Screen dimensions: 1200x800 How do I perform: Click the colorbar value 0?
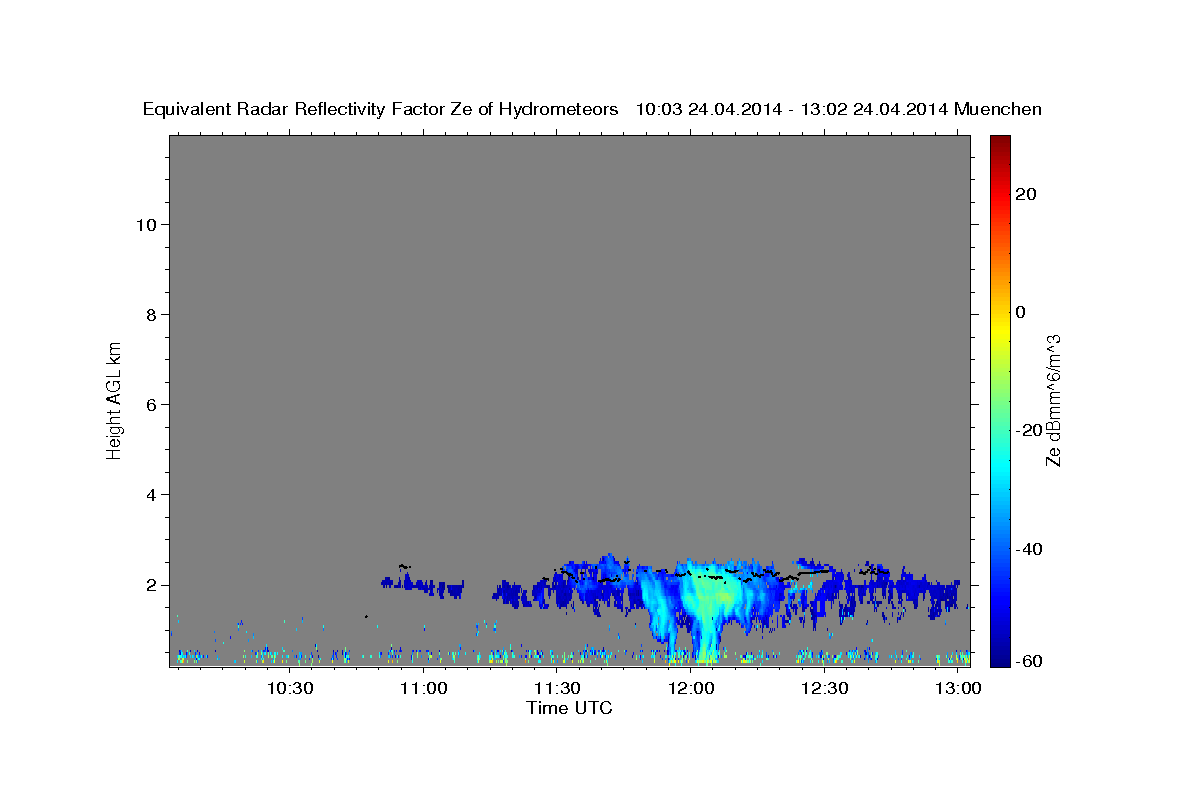(1020, 312)
